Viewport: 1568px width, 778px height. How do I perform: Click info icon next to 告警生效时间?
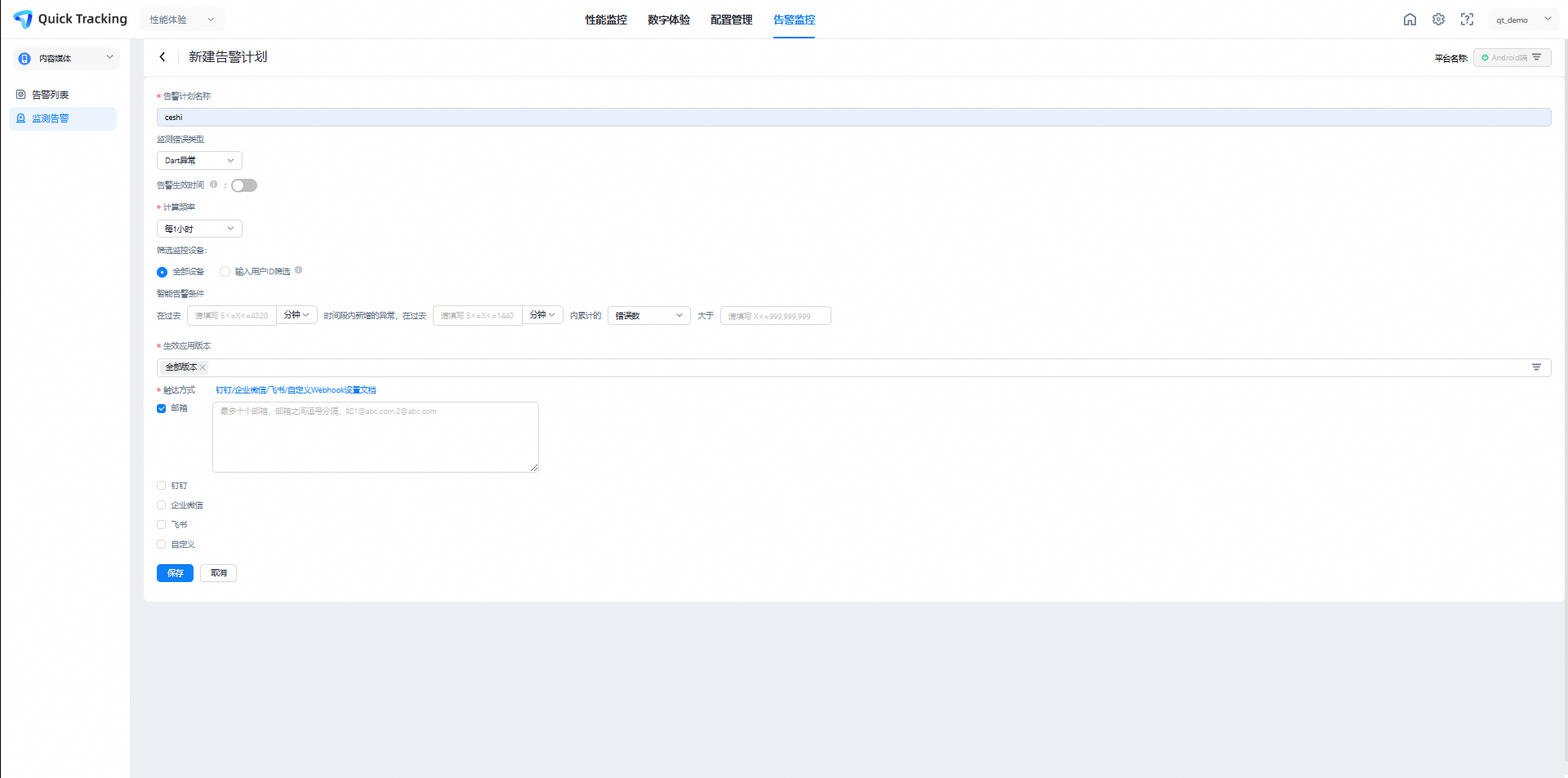(x=214, y=184)
